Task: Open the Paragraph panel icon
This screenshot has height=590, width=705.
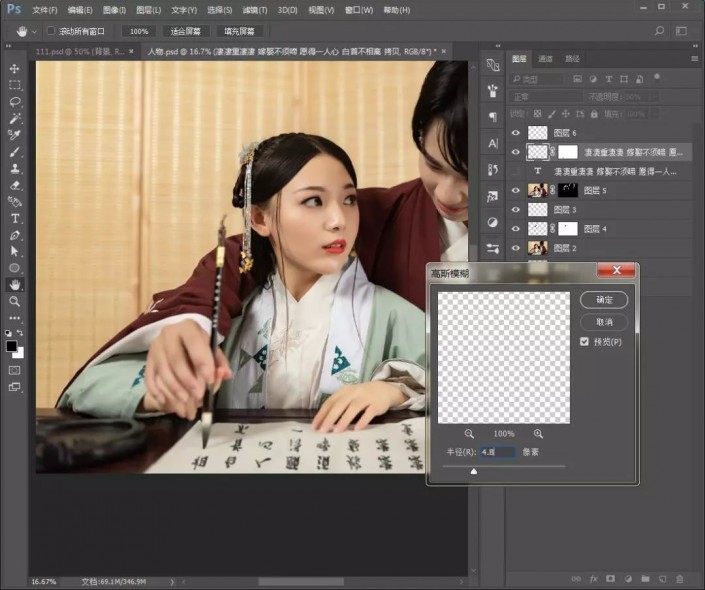Action: click(493, 117)
